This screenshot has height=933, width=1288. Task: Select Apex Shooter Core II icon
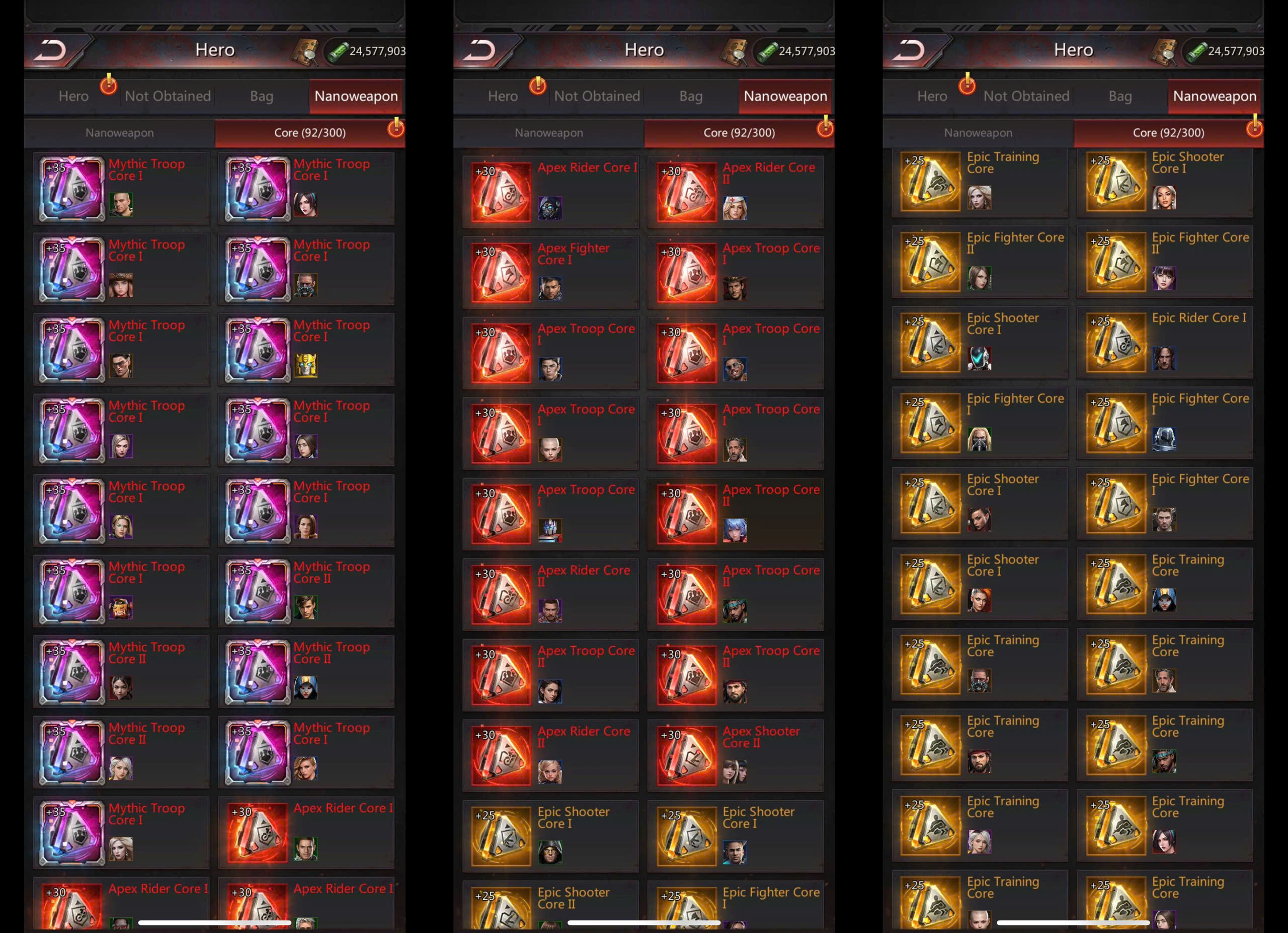coord(687,756)
